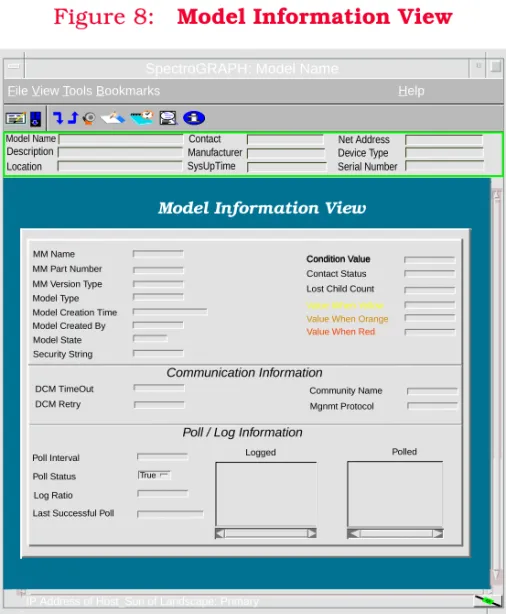Click the Log Ratio field

[163, 493]
